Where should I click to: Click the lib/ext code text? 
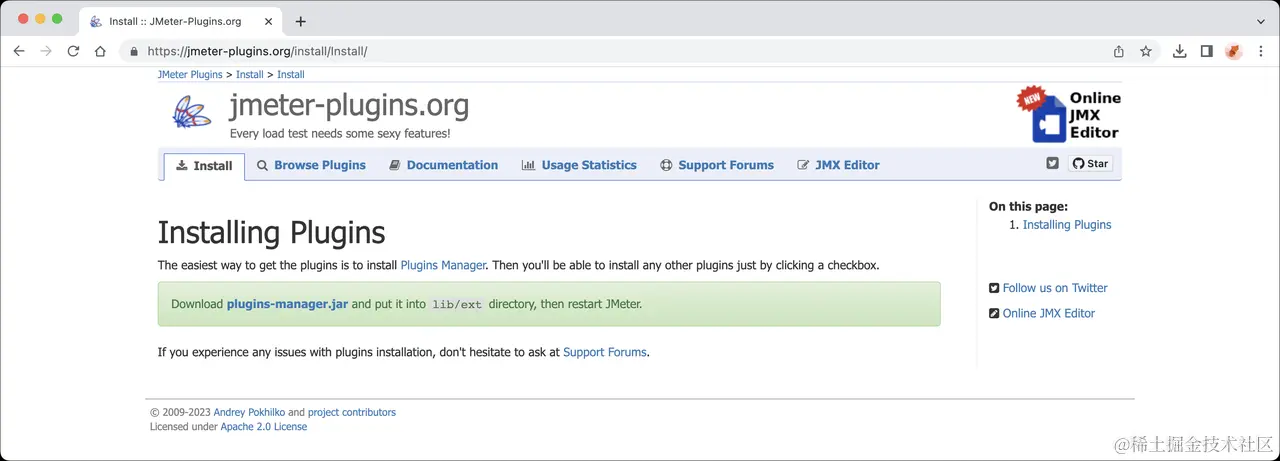point(457,304)
